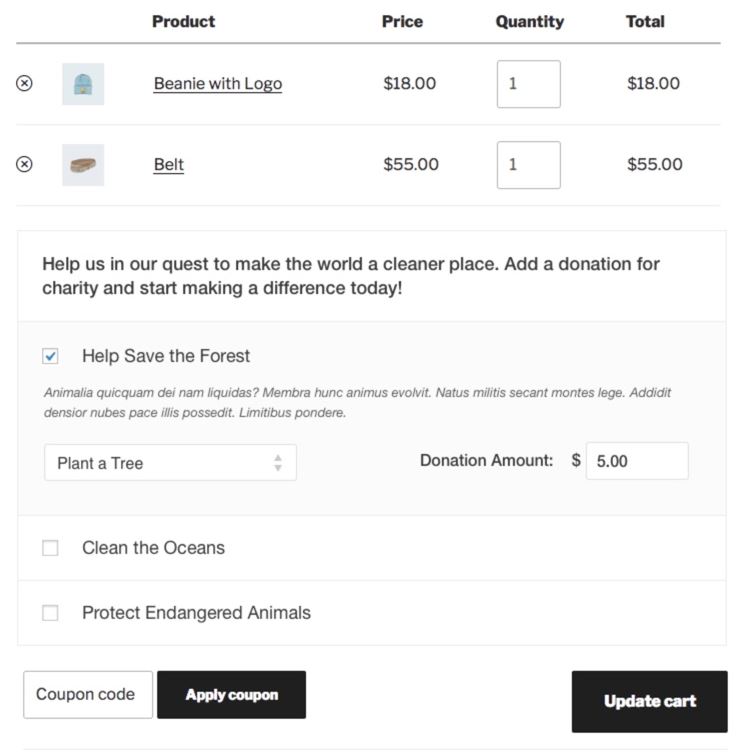
Task: Open the Belt product thumbnail image
Action: tap(83, 165)
